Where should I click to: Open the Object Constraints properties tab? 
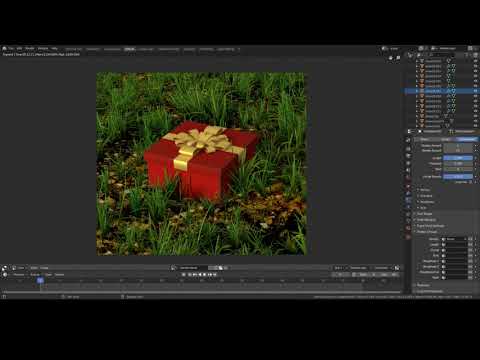[408, 214]
